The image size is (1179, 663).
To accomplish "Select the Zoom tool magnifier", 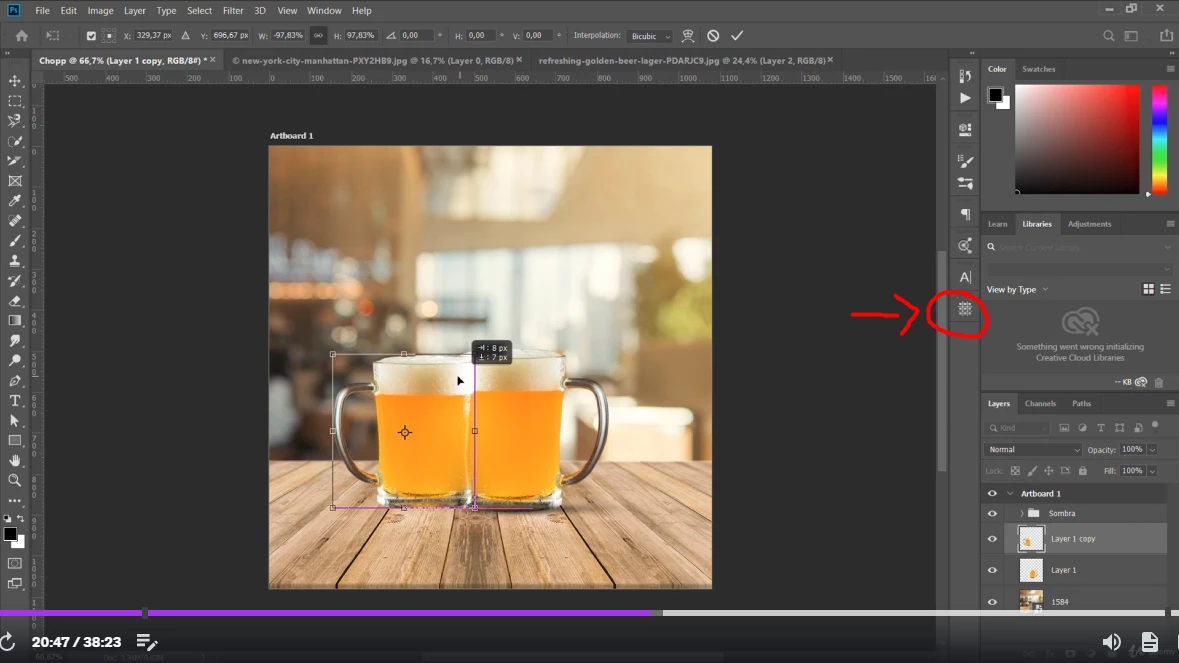I will (15, 481).
